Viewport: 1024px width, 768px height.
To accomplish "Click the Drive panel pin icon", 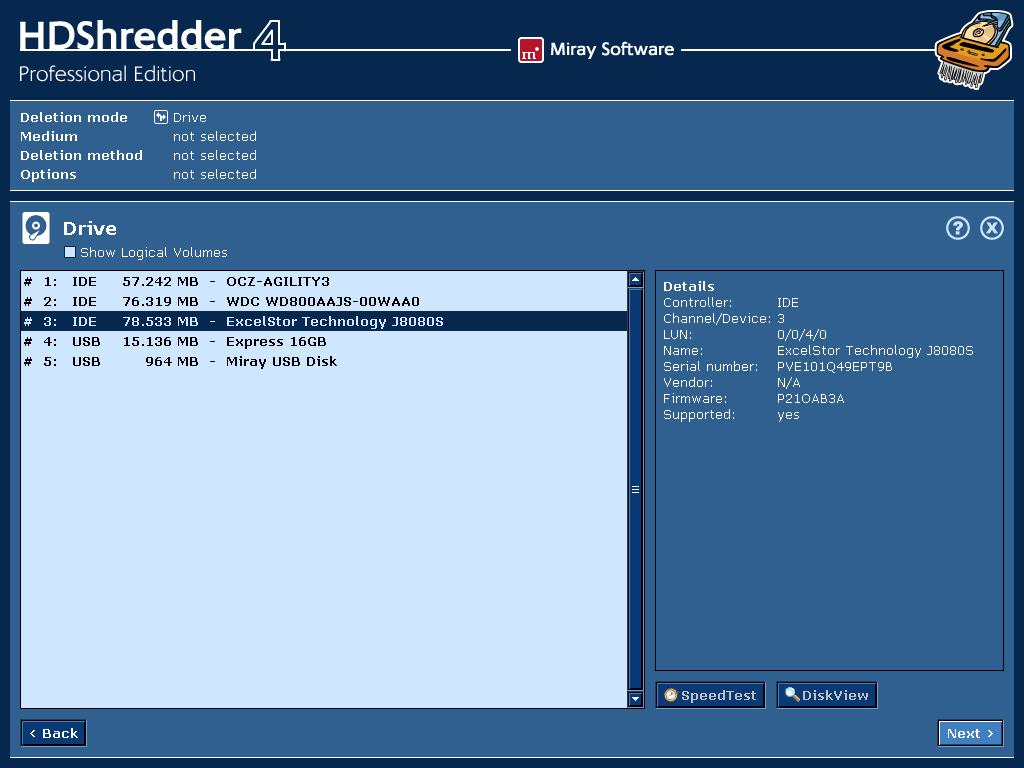I will point(35,227).
